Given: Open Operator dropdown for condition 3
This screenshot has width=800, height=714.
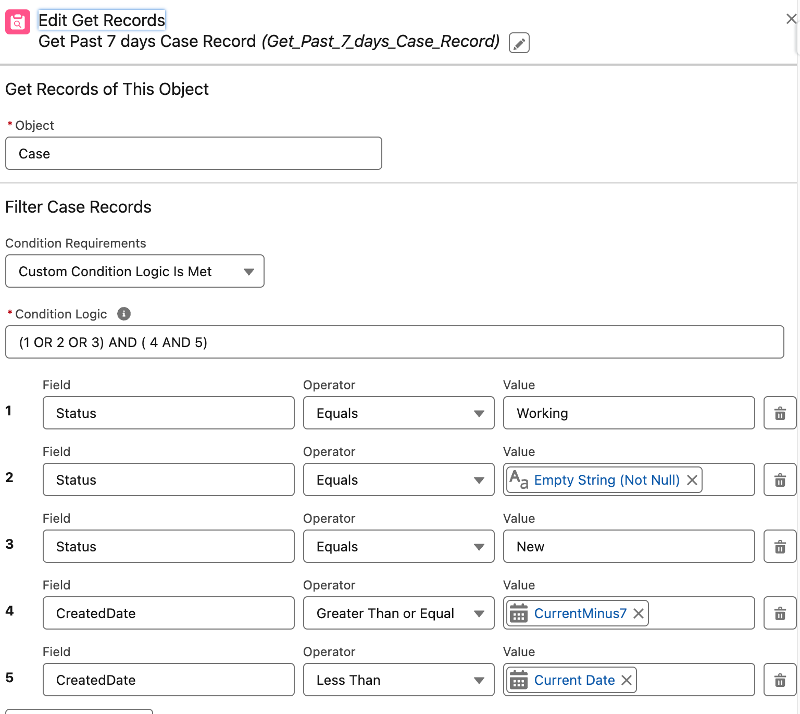Looking at the screenshot, I should (x=398, y=547).
